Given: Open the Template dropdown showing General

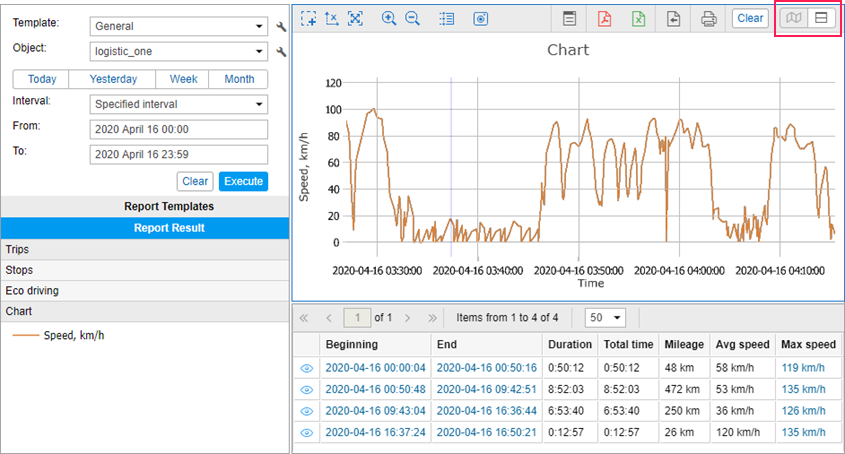Looking at the screenshot, I should (x=179, y=26).
